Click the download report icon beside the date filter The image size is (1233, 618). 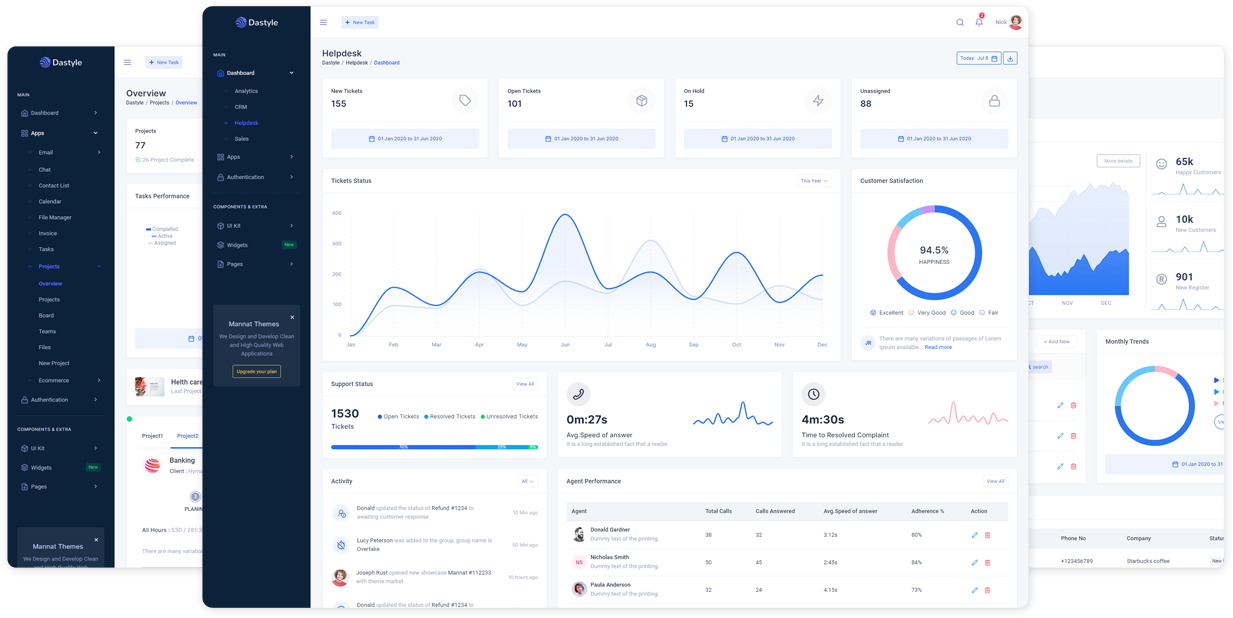[x=1010, y=58]
